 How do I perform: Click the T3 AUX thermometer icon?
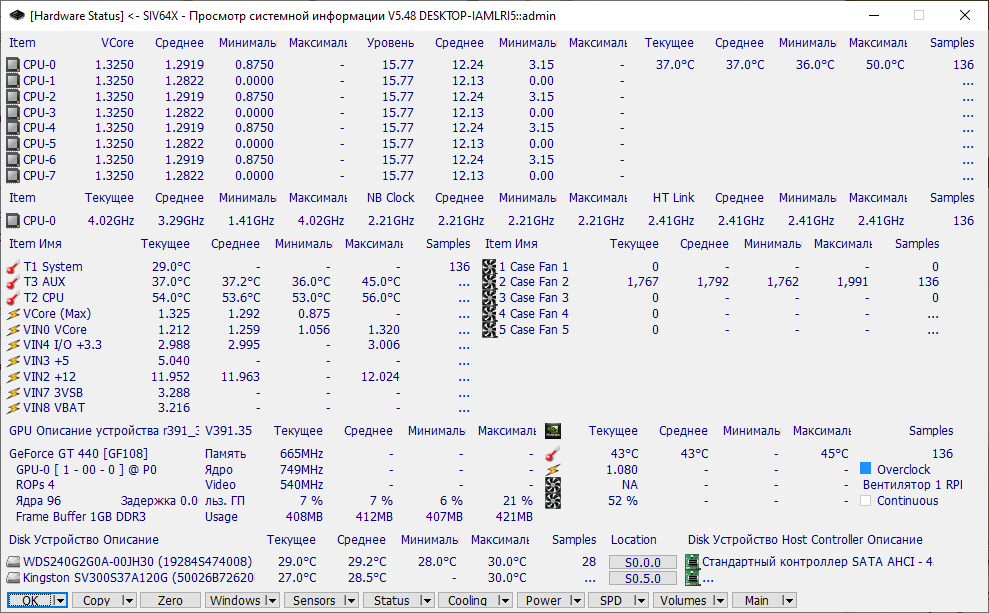[x=13, y=282]
